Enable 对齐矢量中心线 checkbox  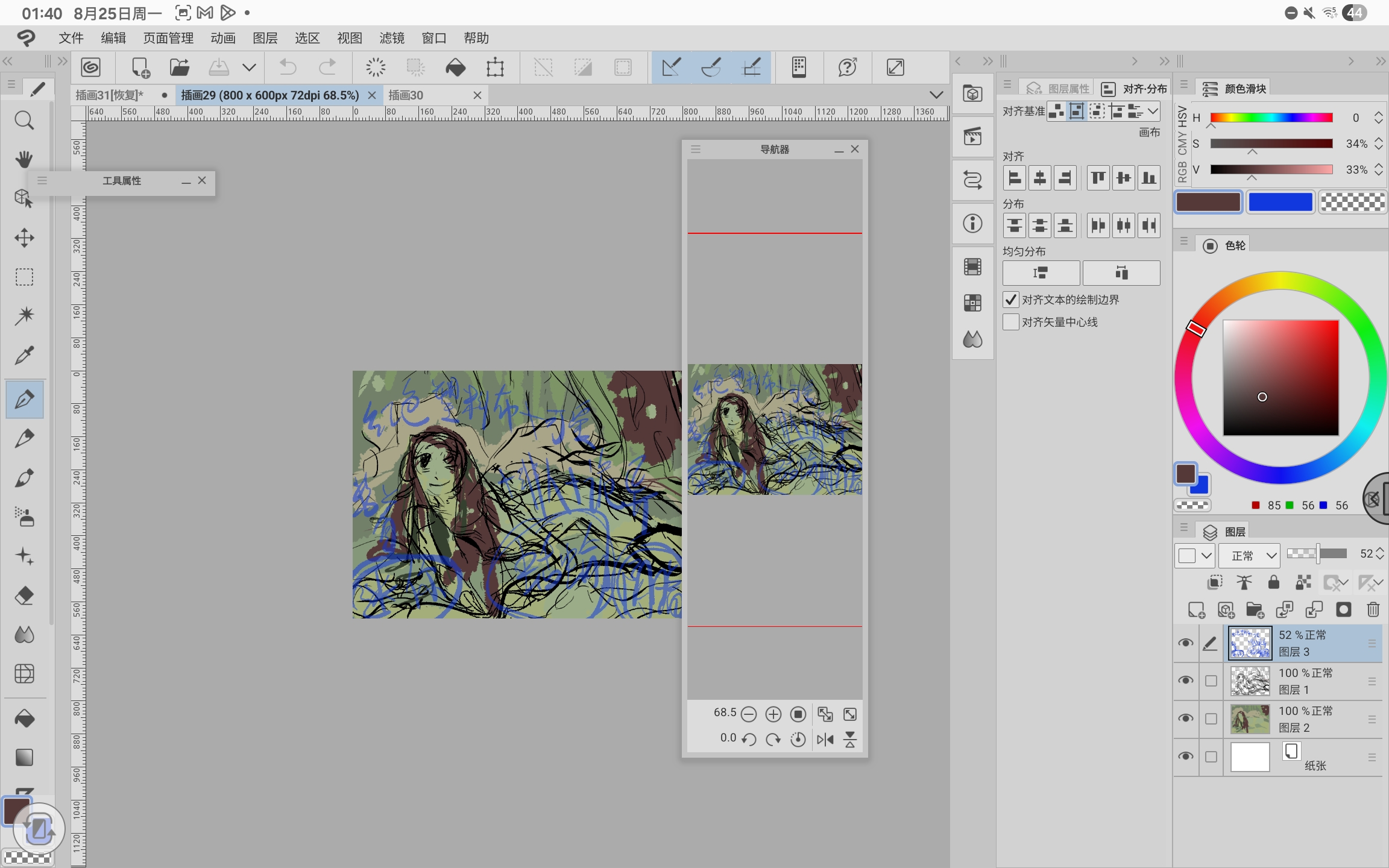click(1011, 322)
